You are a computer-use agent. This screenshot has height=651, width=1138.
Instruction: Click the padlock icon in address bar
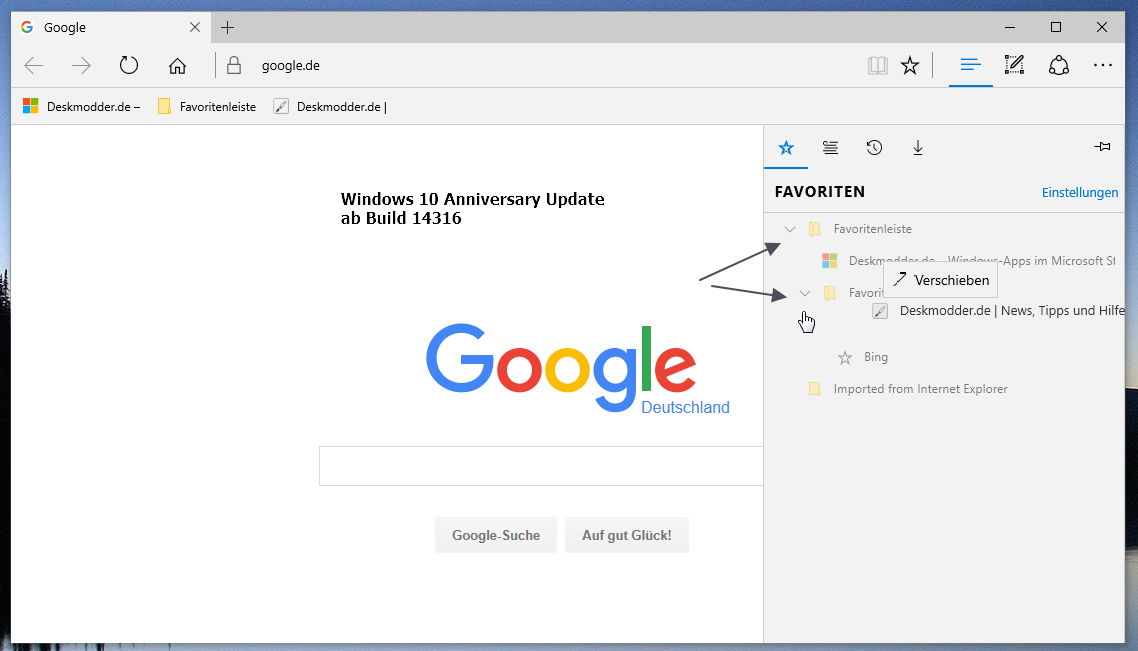pyautogui.click(x=234, y=65)
